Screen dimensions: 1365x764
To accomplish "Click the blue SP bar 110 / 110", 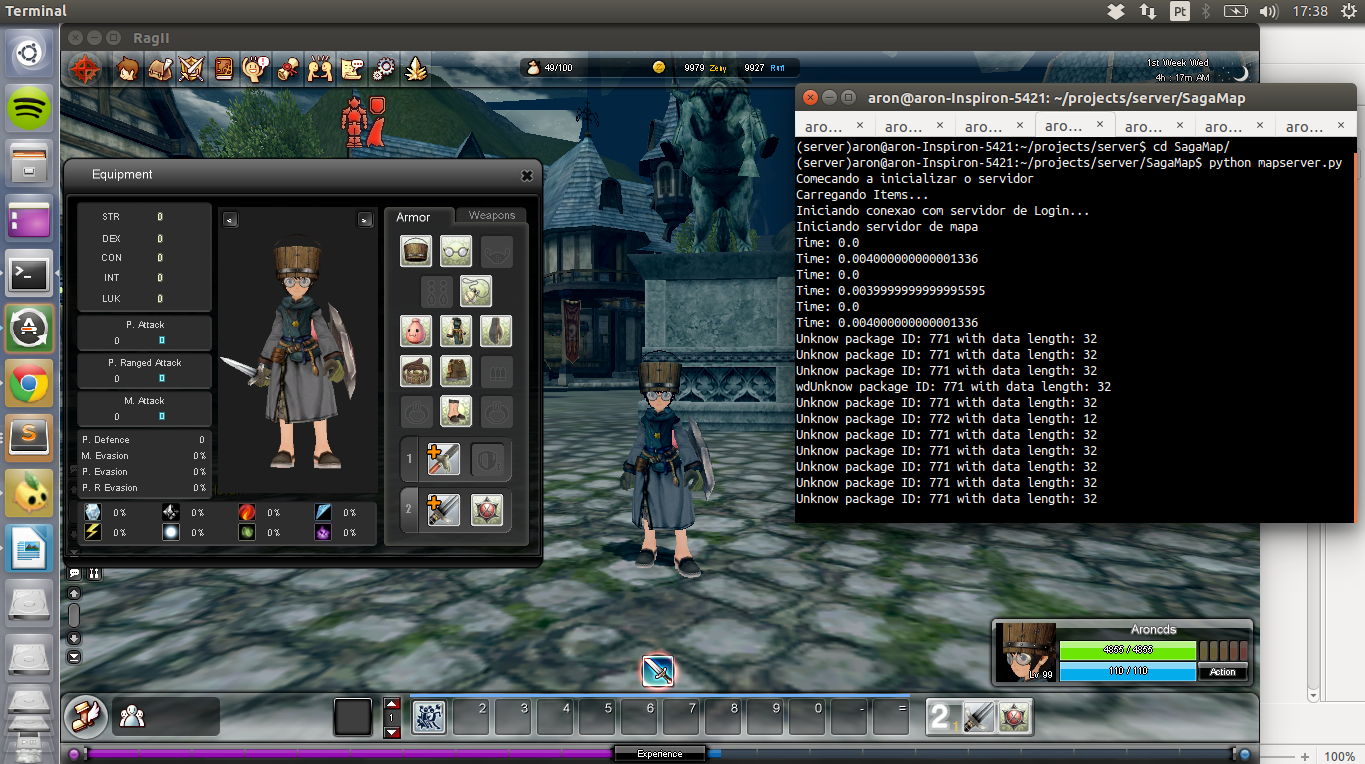I will tap(1127, 671).
